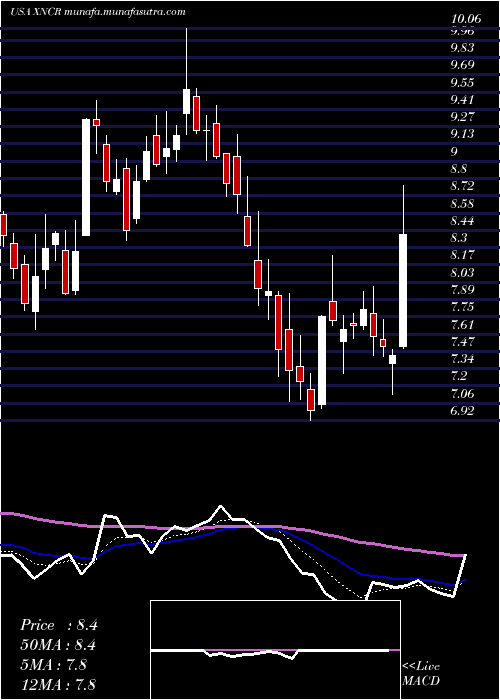Select the 8.58 price axis label

coord(462,204)
